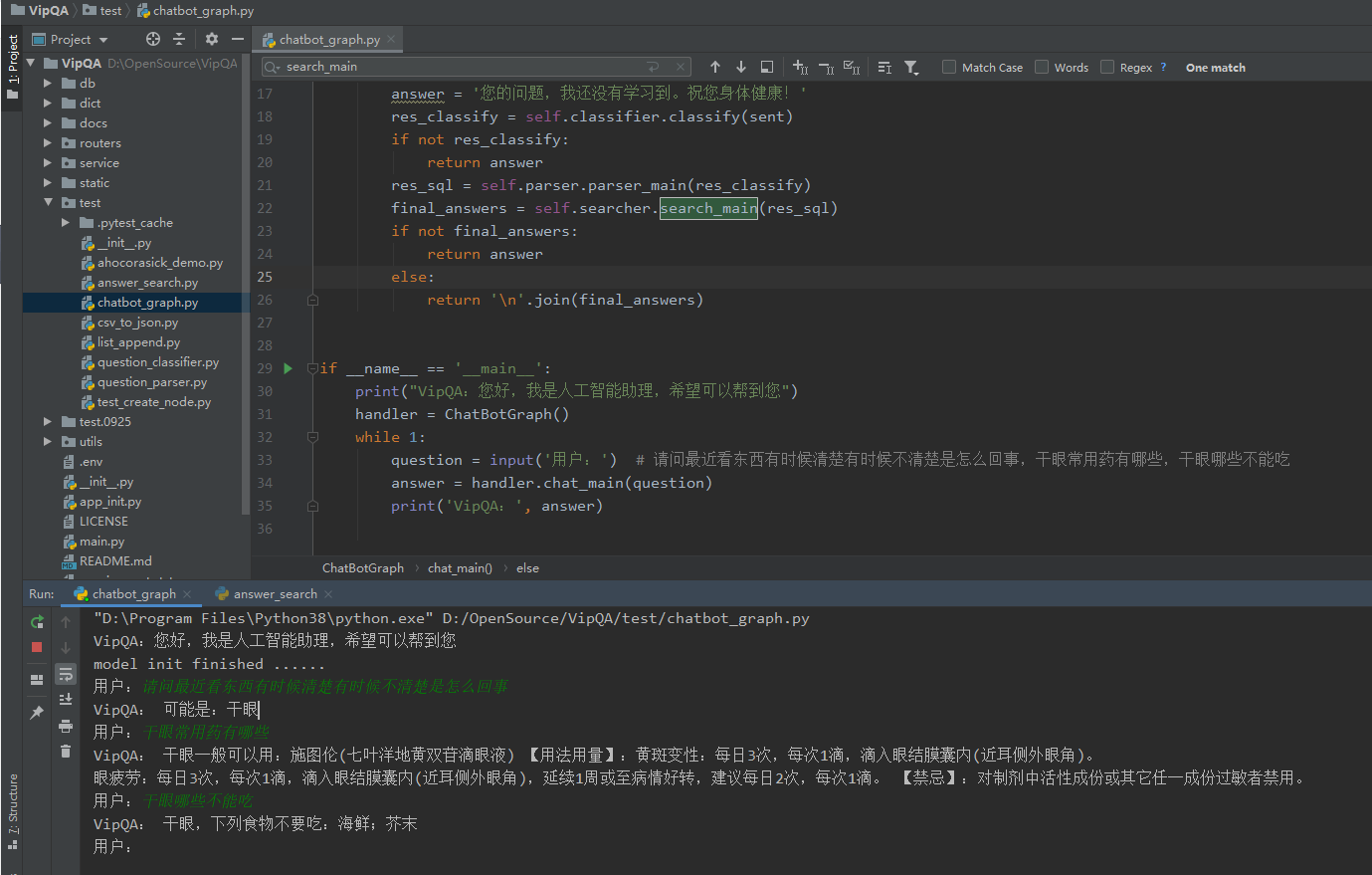This screenshot has height=875, width=1372.
Task: Expand the db folder
Action: (x=48, y=84)
